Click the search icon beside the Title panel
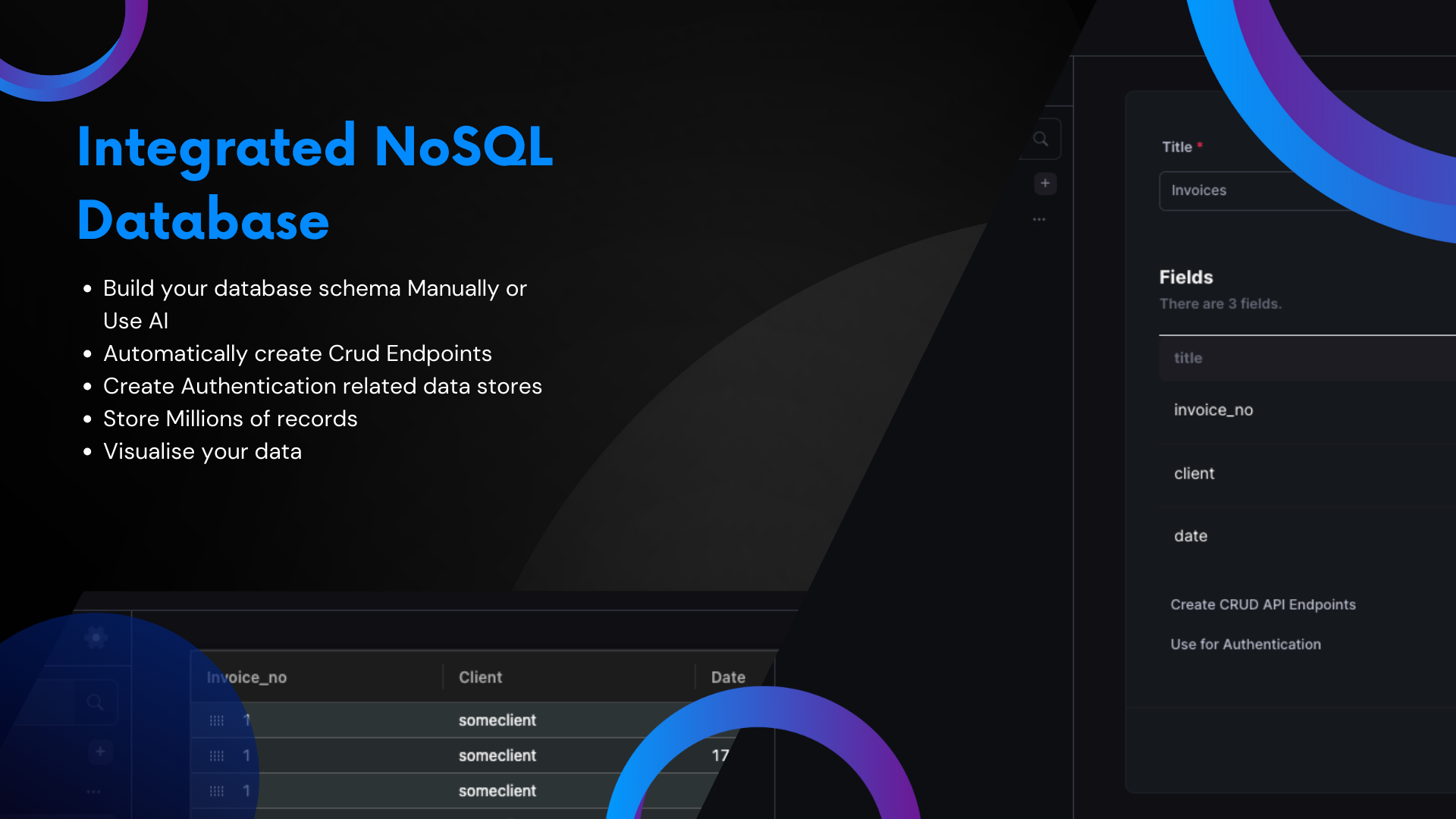The width and height of the screenshot is (1456, 819). pos(1040,139)
